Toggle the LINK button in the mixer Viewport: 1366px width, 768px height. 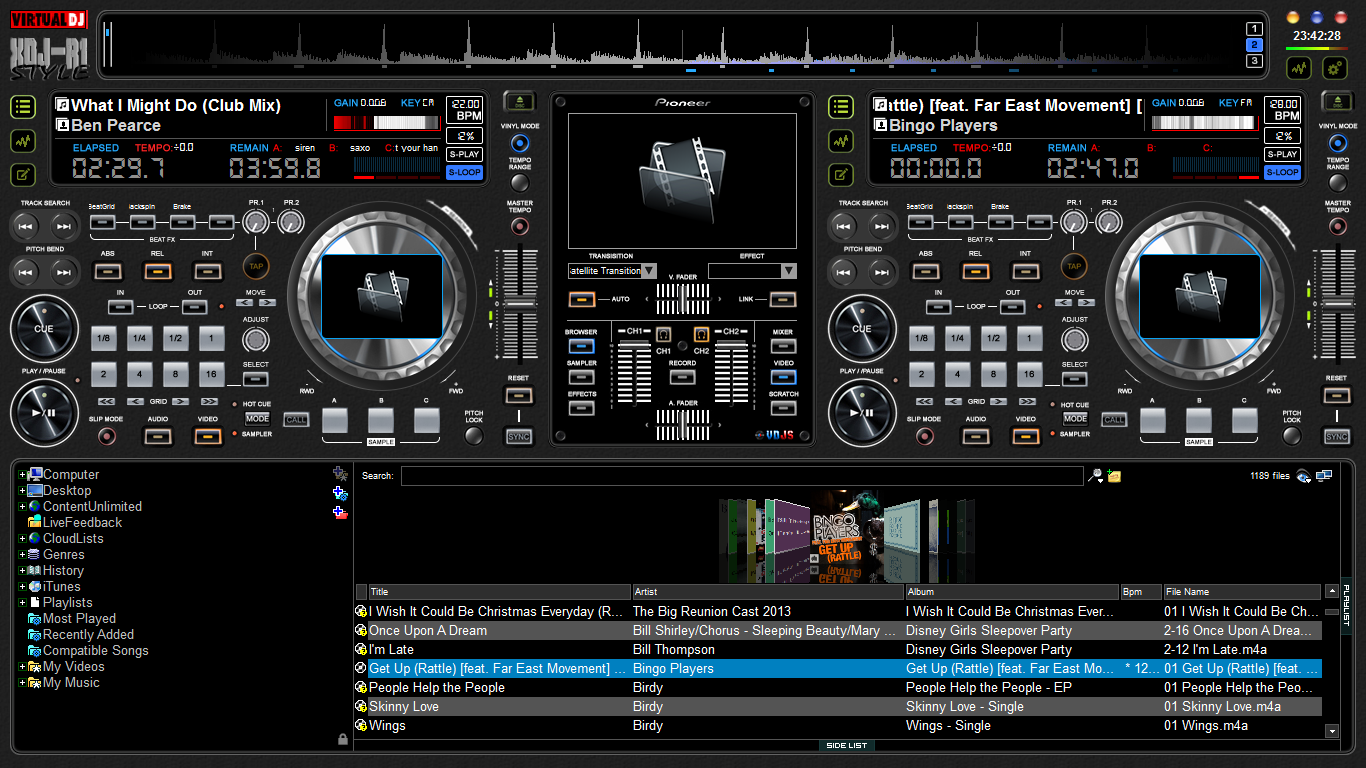(783, 299)
